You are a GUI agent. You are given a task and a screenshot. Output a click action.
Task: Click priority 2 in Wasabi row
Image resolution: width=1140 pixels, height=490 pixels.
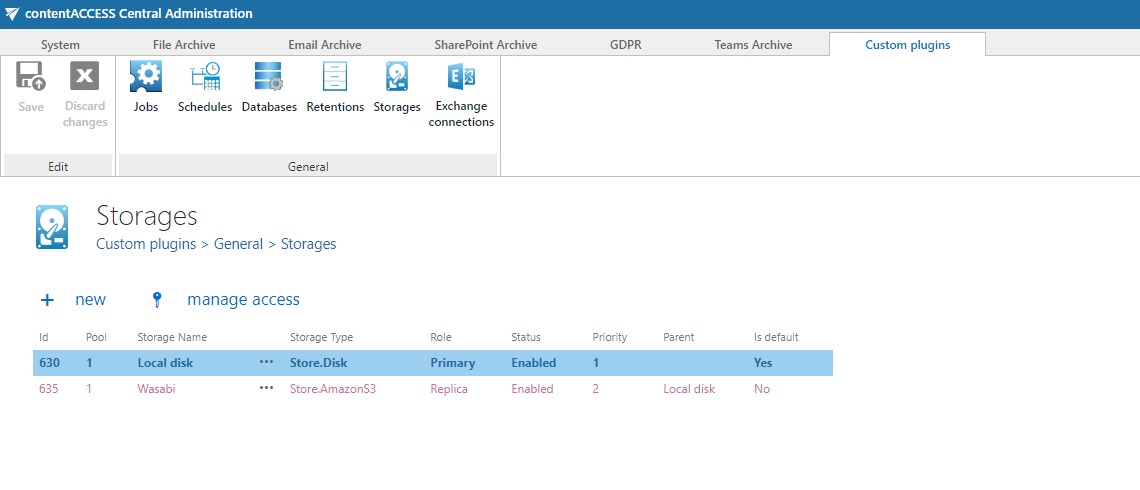(595, 389)
